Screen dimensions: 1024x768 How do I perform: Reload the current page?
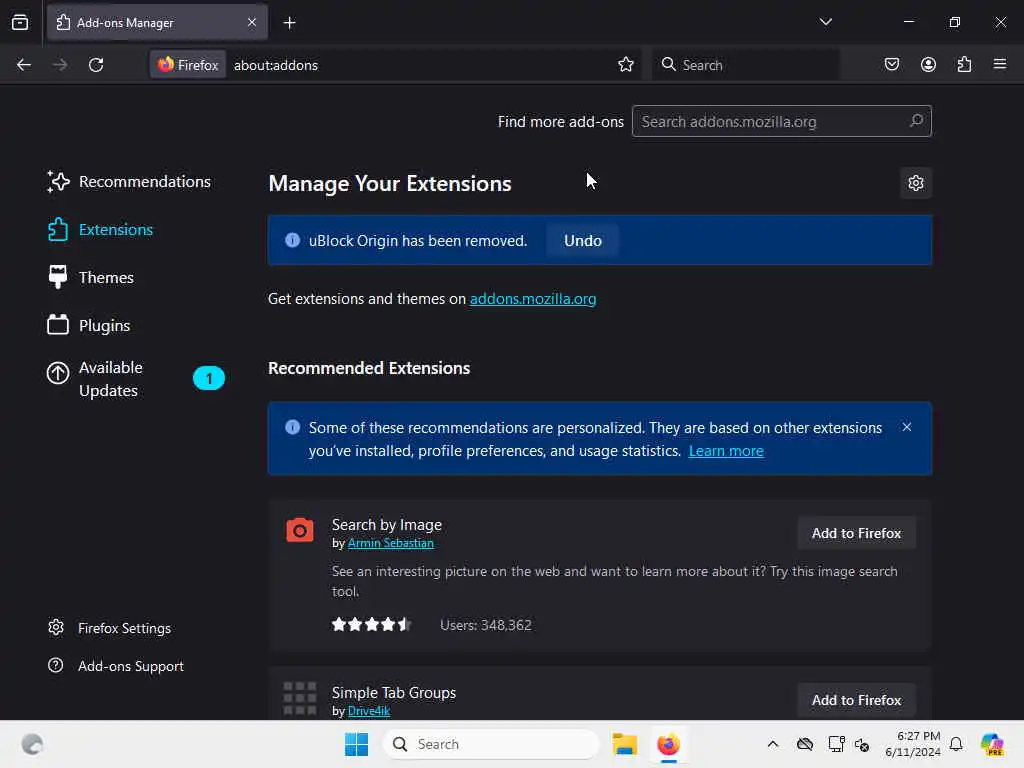pyautogui.click(x=96, y=65)
